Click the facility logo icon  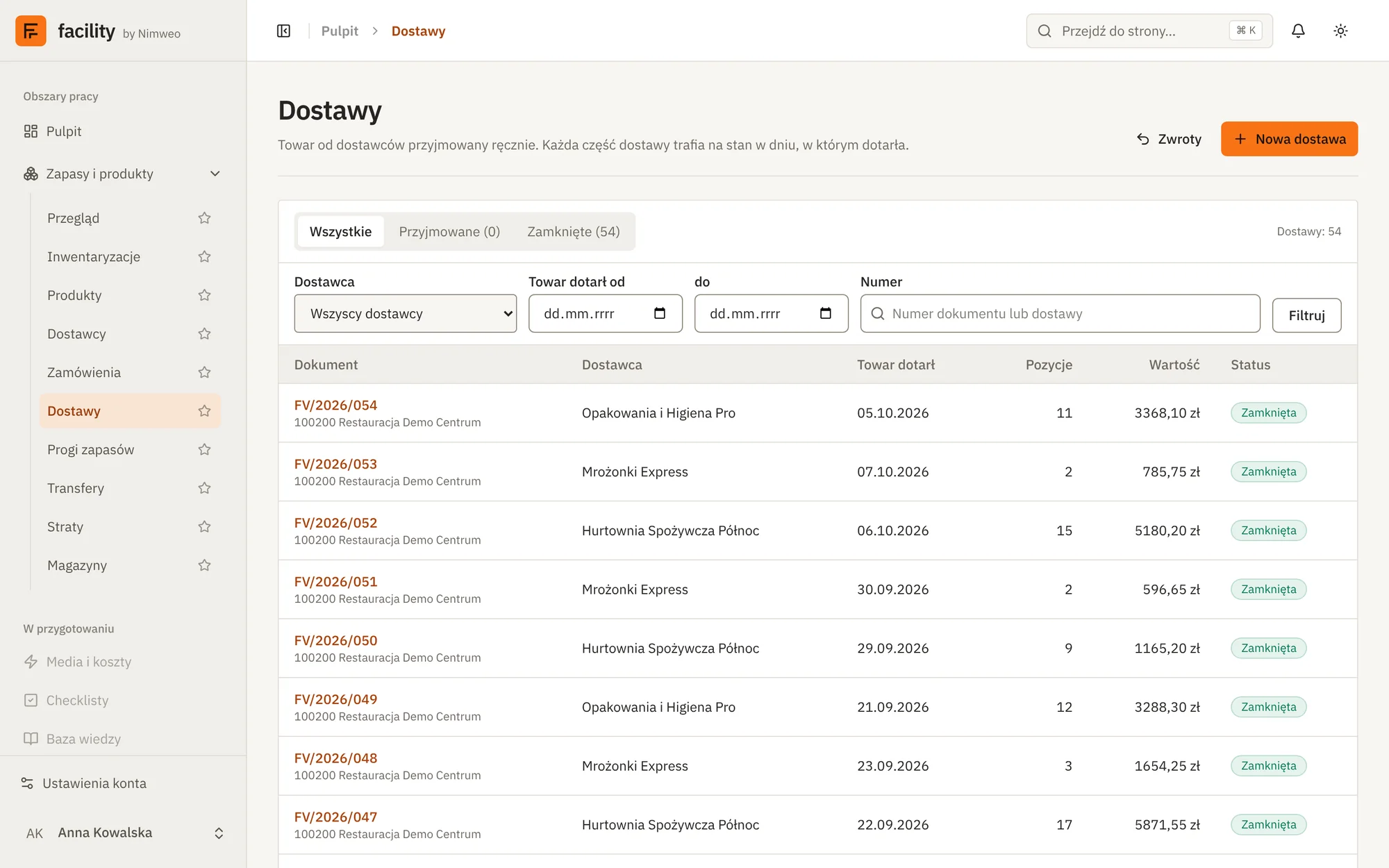click(x=31, y=31)
